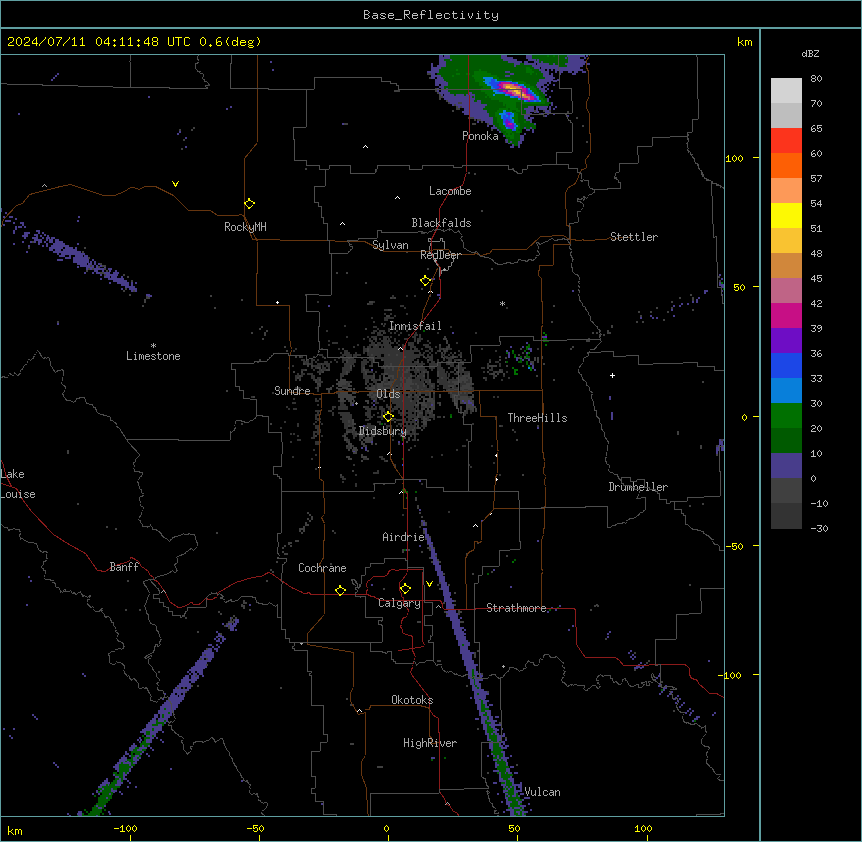Click the yellow V marker east of Calgary
The width and height of the screenshot is (862, 842).
click(x=429, y=584)
